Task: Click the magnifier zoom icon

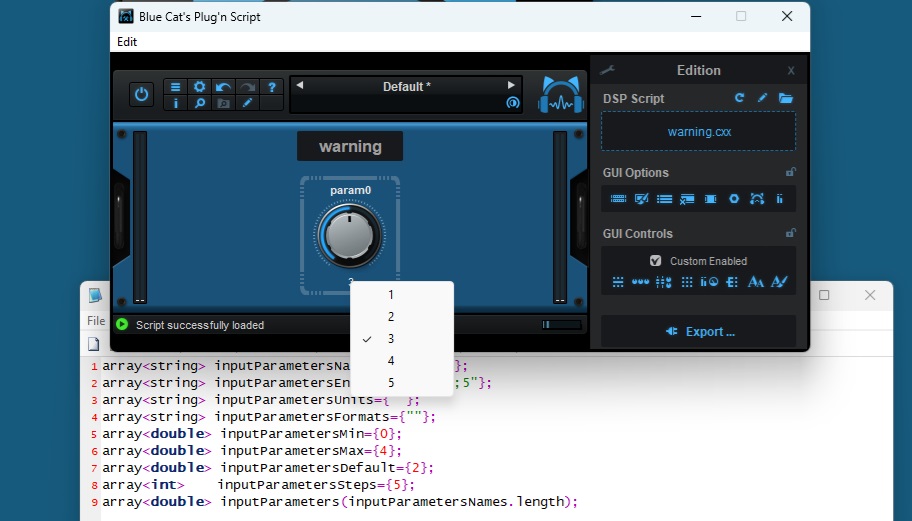Action: (x=200, y=103)
